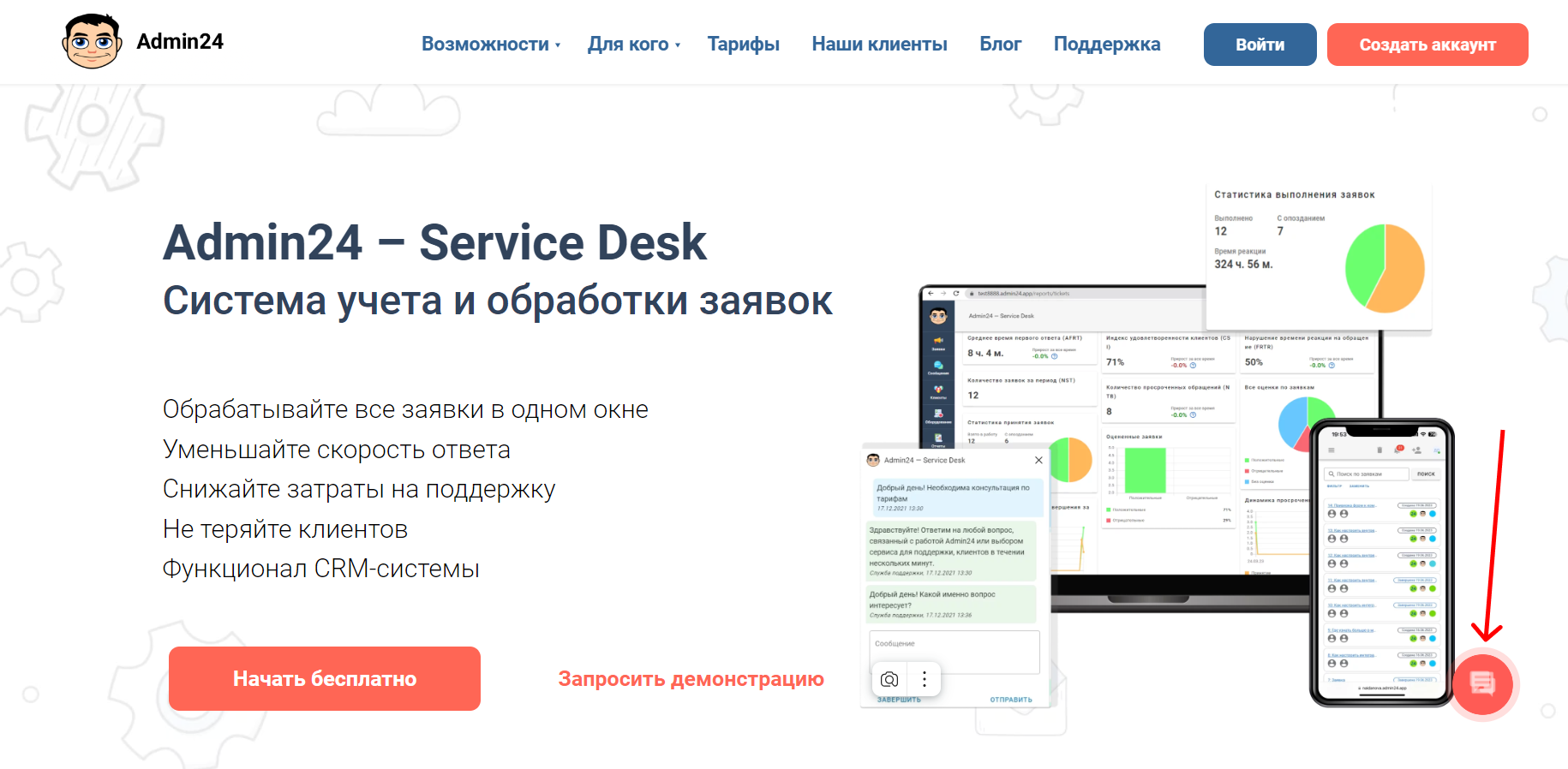Click the Запросить демонстрацию link
This screenshot has height=769, width=1568.
[x=691, y=679]
